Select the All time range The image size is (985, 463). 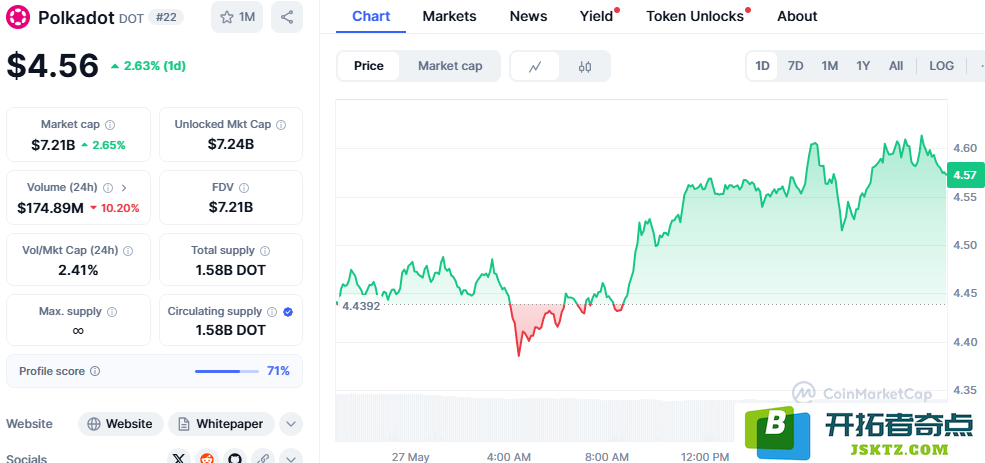pyautogui.click(x=896, y=66)
